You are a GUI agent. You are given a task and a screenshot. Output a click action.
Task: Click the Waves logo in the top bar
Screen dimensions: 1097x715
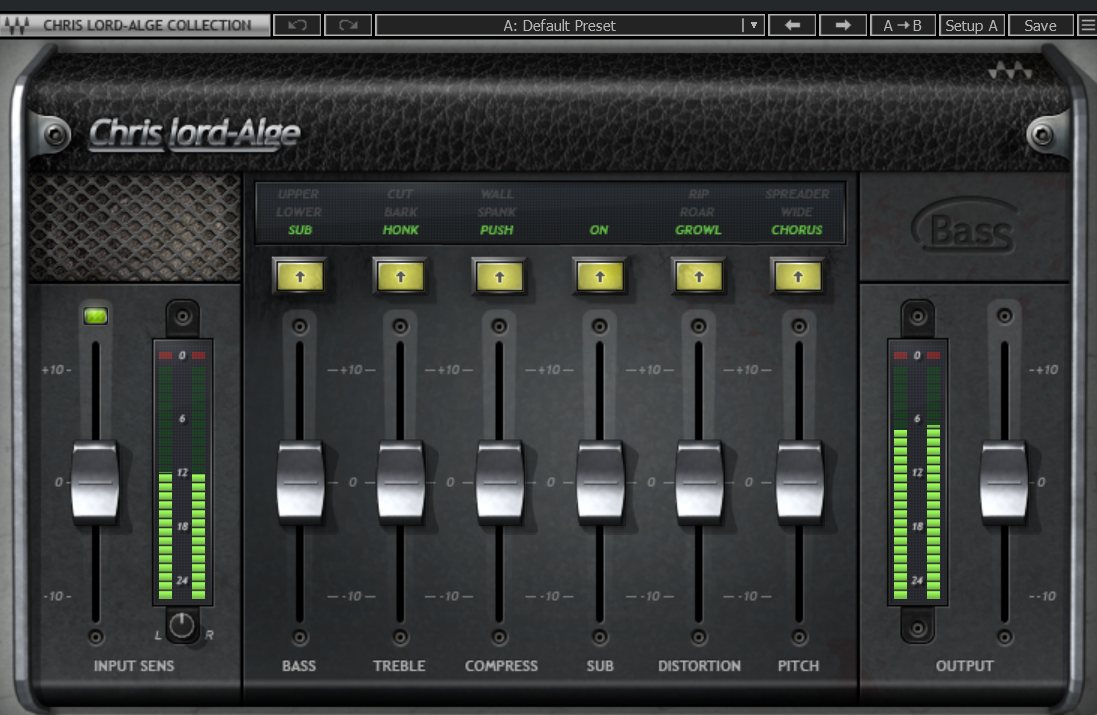pos(16,25)
